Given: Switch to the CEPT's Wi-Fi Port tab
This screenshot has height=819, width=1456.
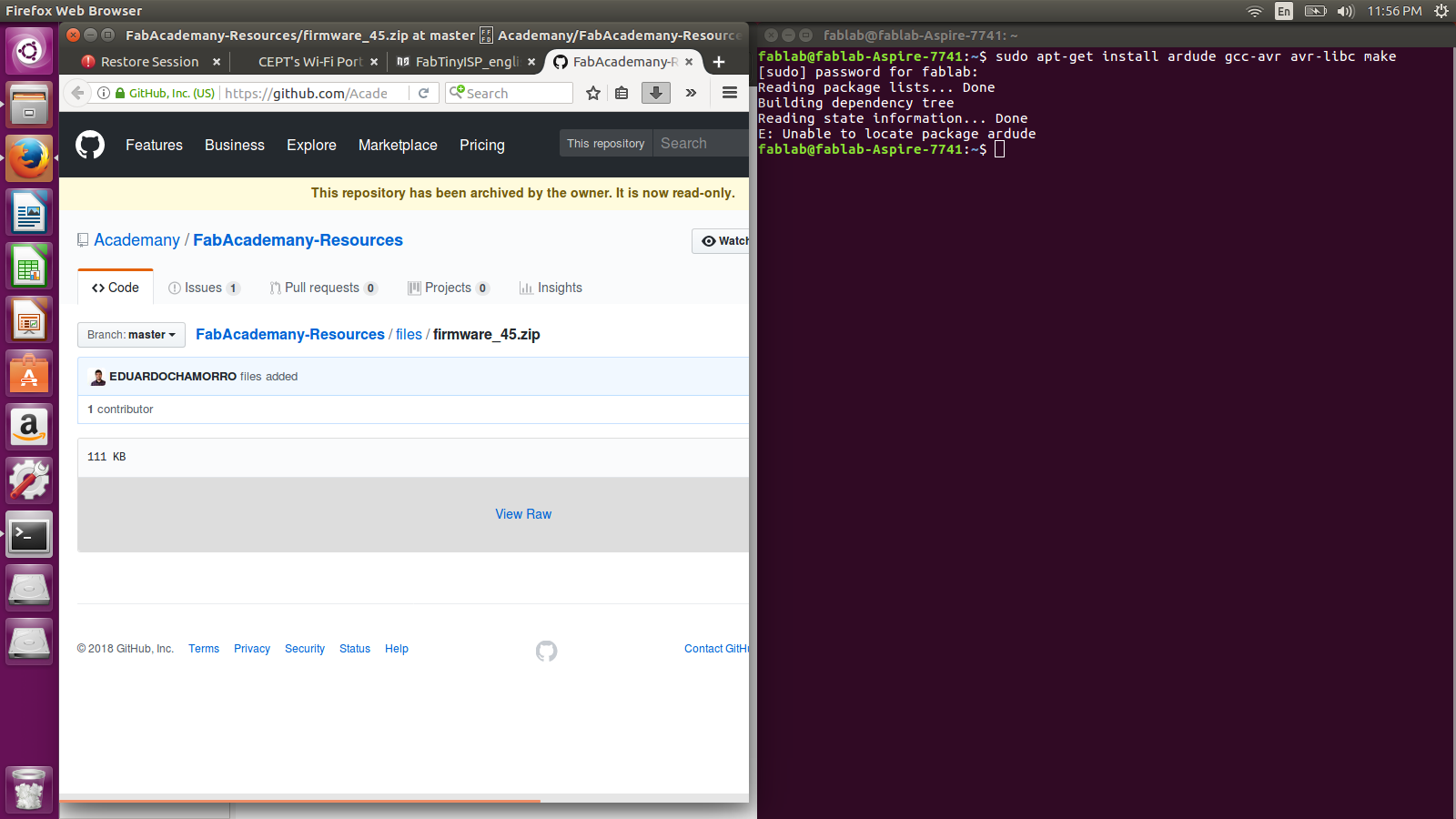Looking at the screenshot, I should point(310,62).
